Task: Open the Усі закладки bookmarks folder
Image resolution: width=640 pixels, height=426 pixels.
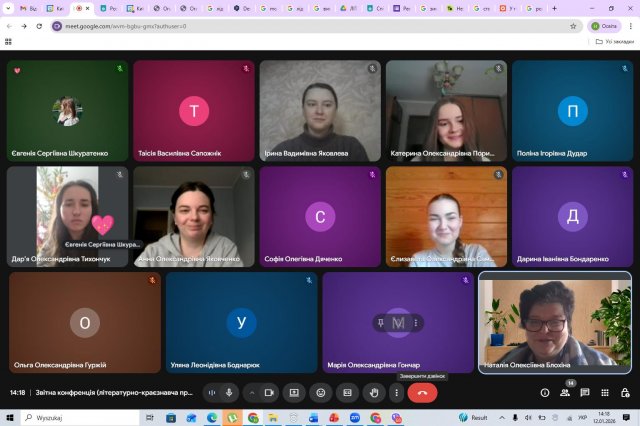Action: [x=613, y=42]
